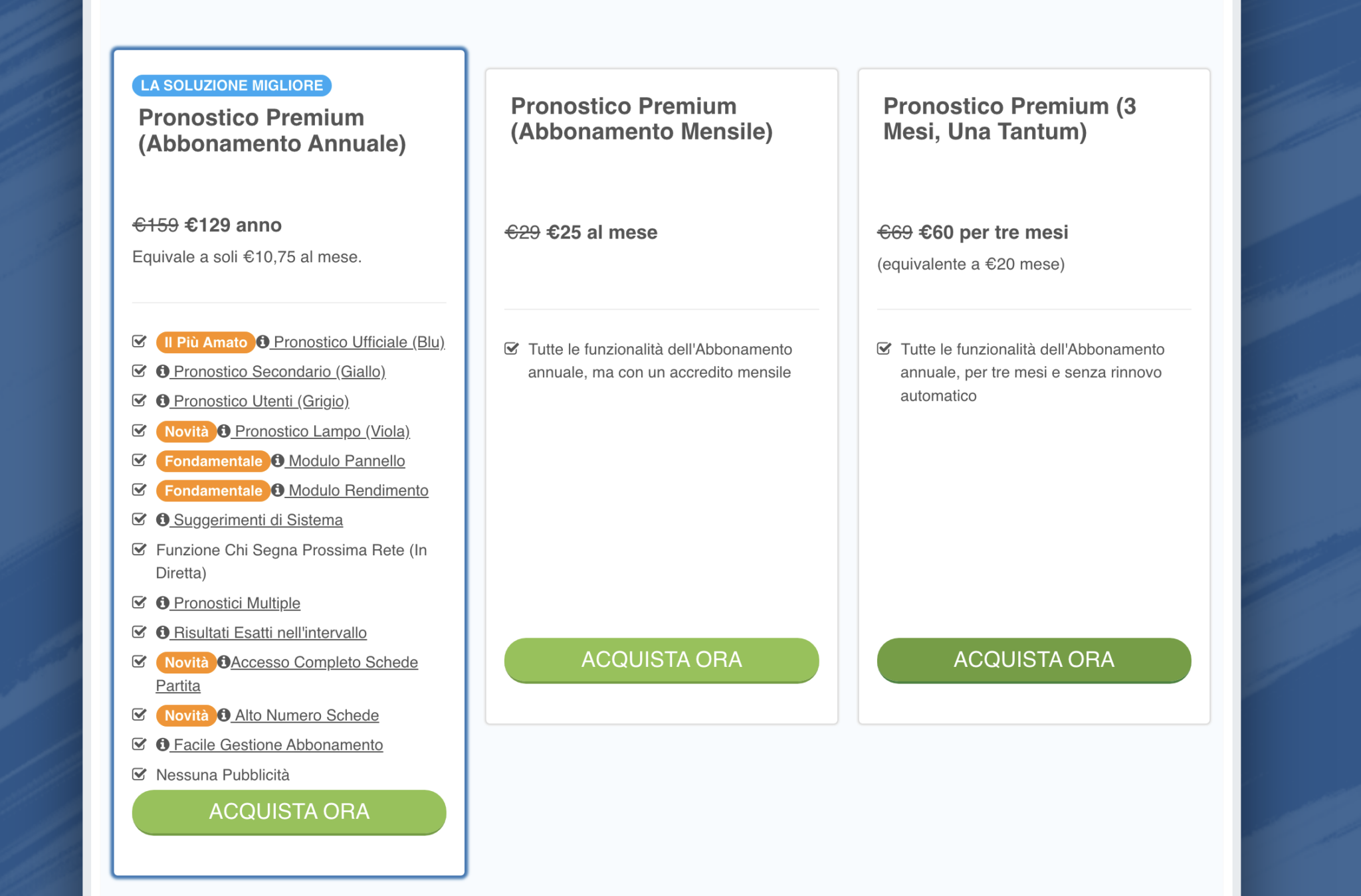Open the Risultati Esatti nell'intervallo link
Image resolution: width=1361 pixels, height=896 pixels.
269,632
